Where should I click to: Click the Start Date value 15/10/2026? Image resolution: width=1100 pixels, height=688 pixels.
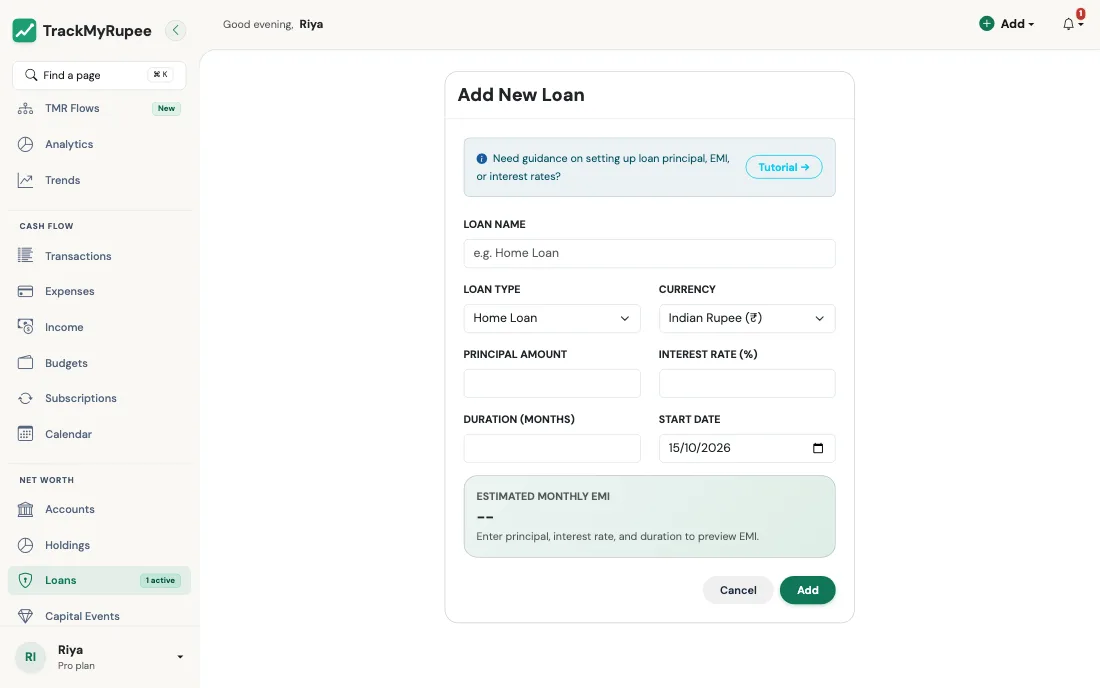699,448
